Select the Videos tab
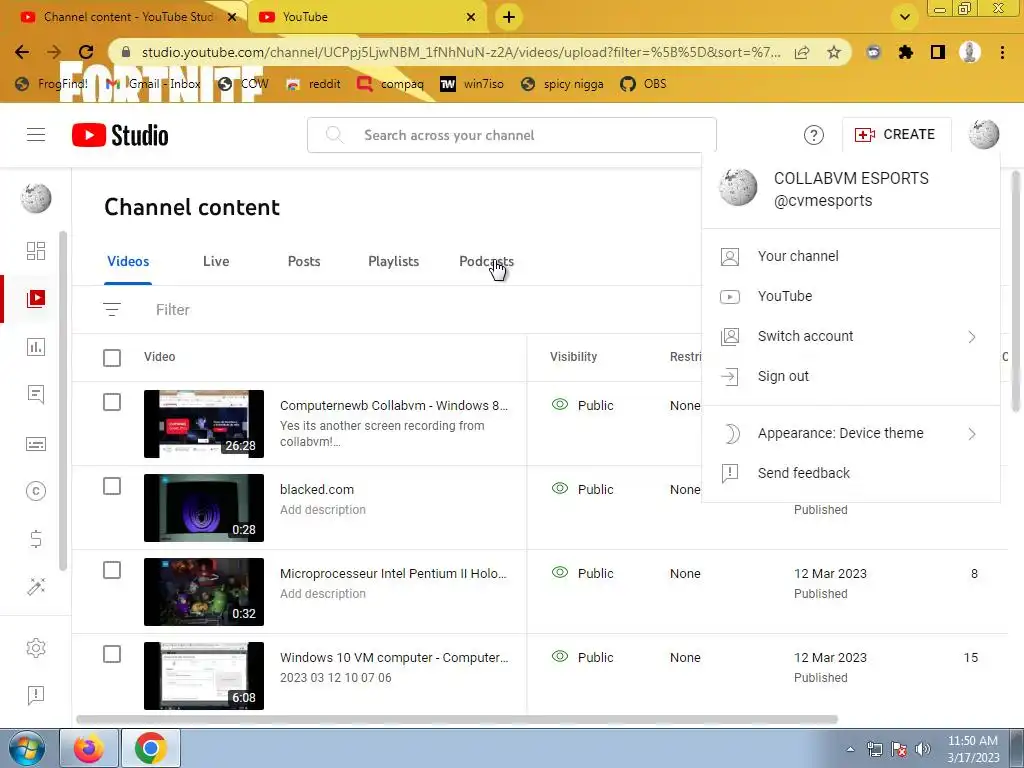The image size is (1024, 768). pos(128,261)
